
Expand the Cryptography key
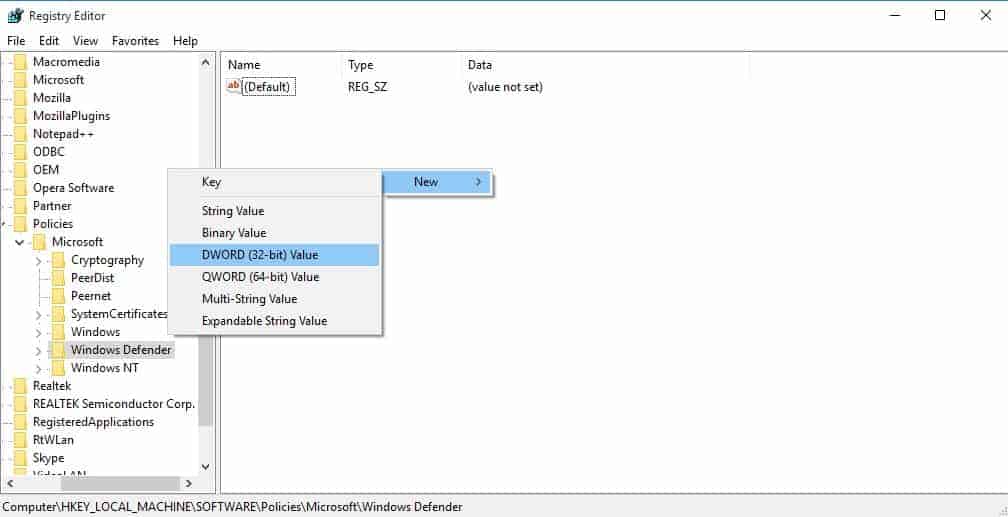click(39, 260)
